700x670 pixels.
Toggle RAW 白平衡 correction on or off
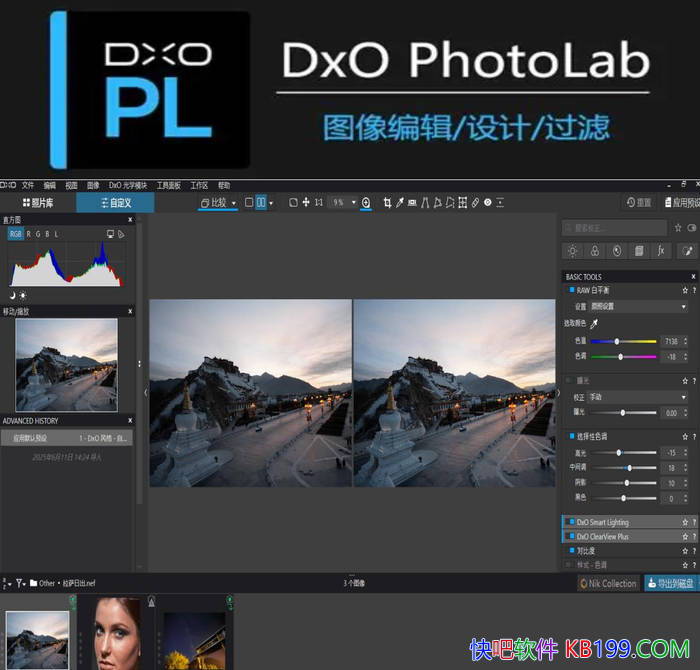[572, 290]
